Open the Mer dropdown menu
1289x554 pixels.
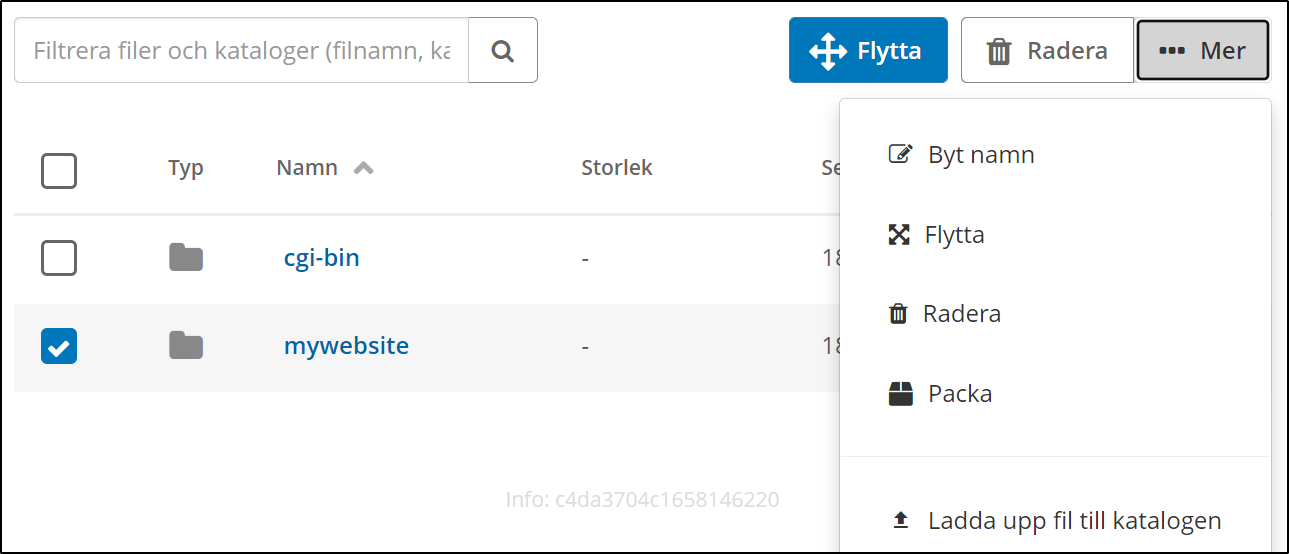[1202, 50]
